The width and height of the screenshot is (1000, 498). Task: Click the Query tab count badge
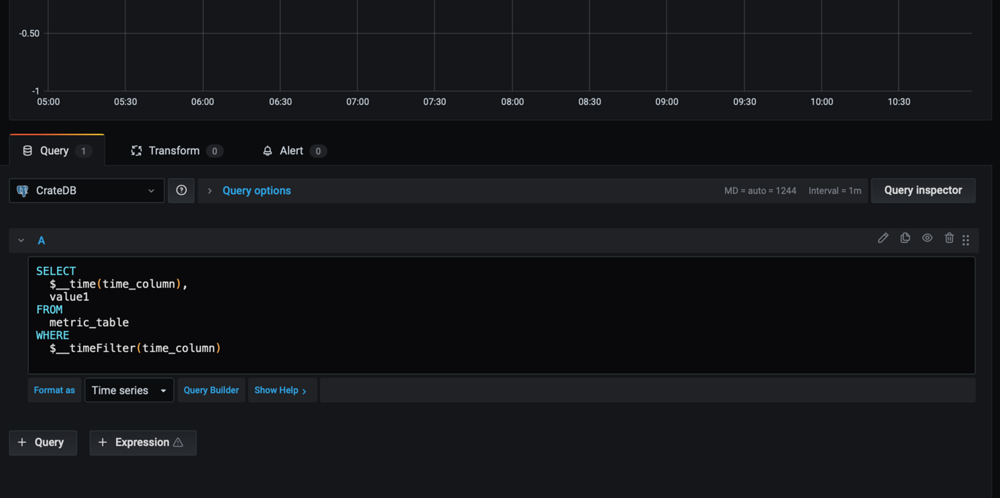point(84,151)
